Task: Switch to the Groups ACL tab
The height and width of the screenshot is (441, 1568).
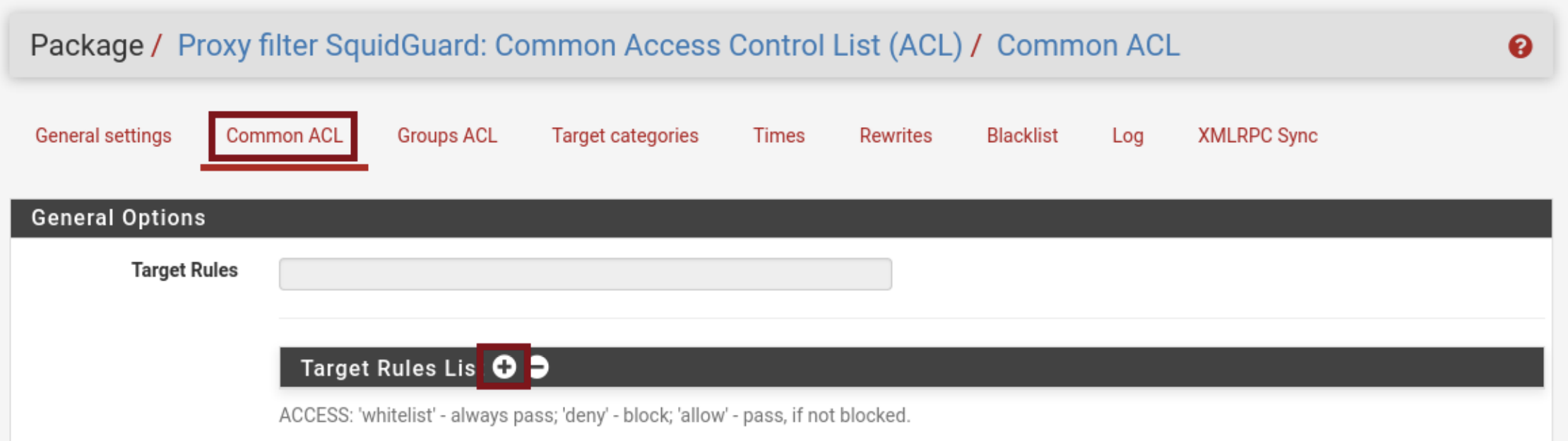Action: [447, 136]
